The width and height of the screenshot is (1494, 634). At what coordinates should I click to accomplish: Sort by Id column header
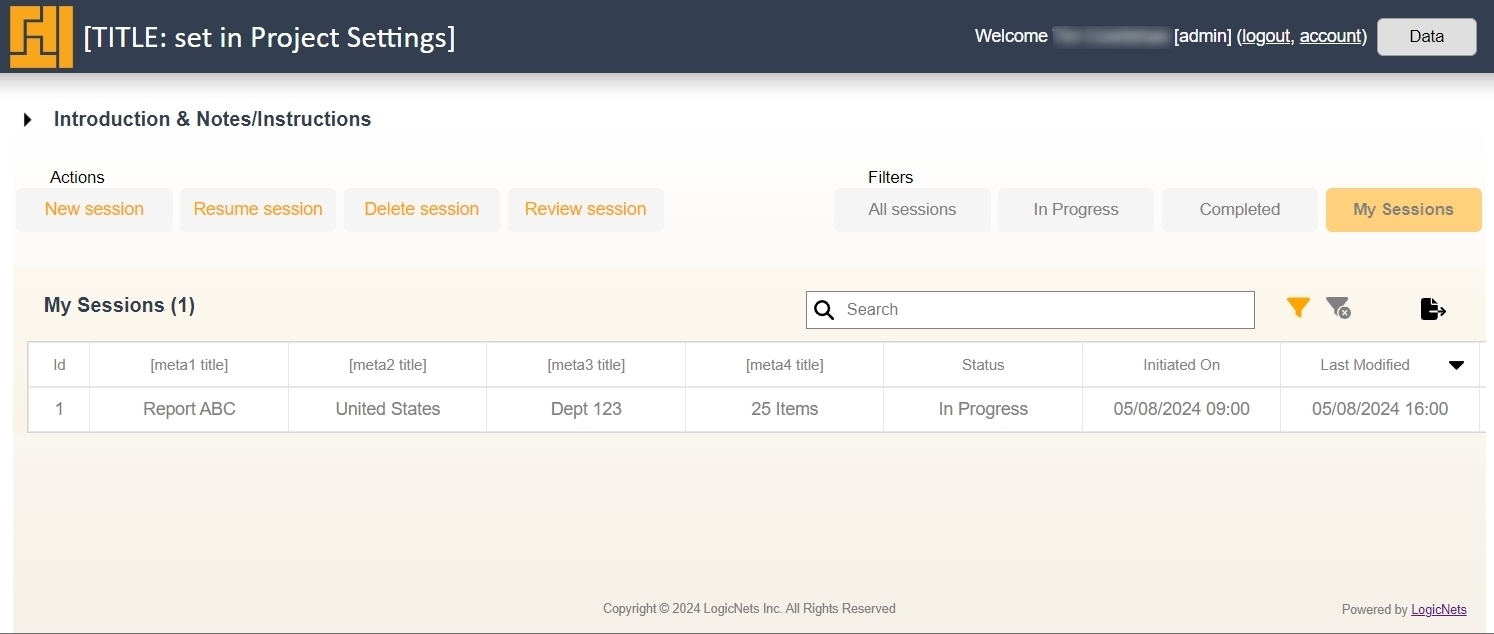pyautogui.click(x=59, y=365)
